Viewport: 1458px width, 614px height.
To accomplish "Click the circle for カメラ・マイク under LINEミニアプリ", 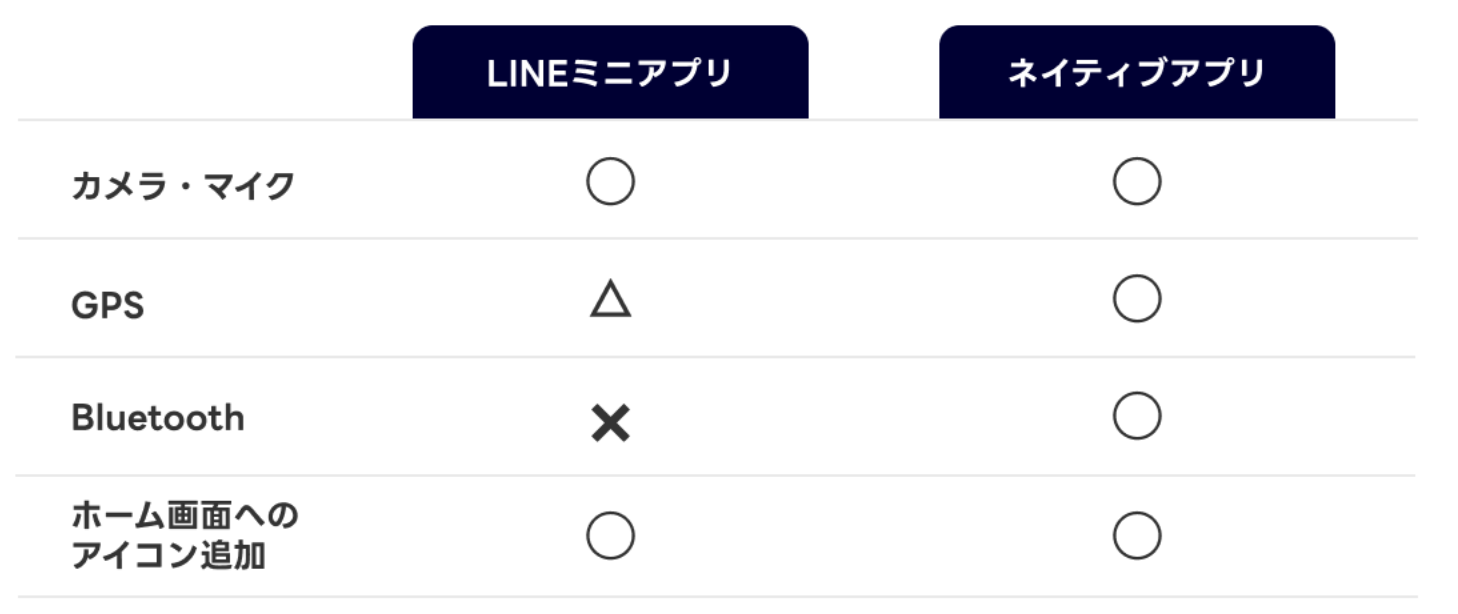I will (x=610, y=183).
